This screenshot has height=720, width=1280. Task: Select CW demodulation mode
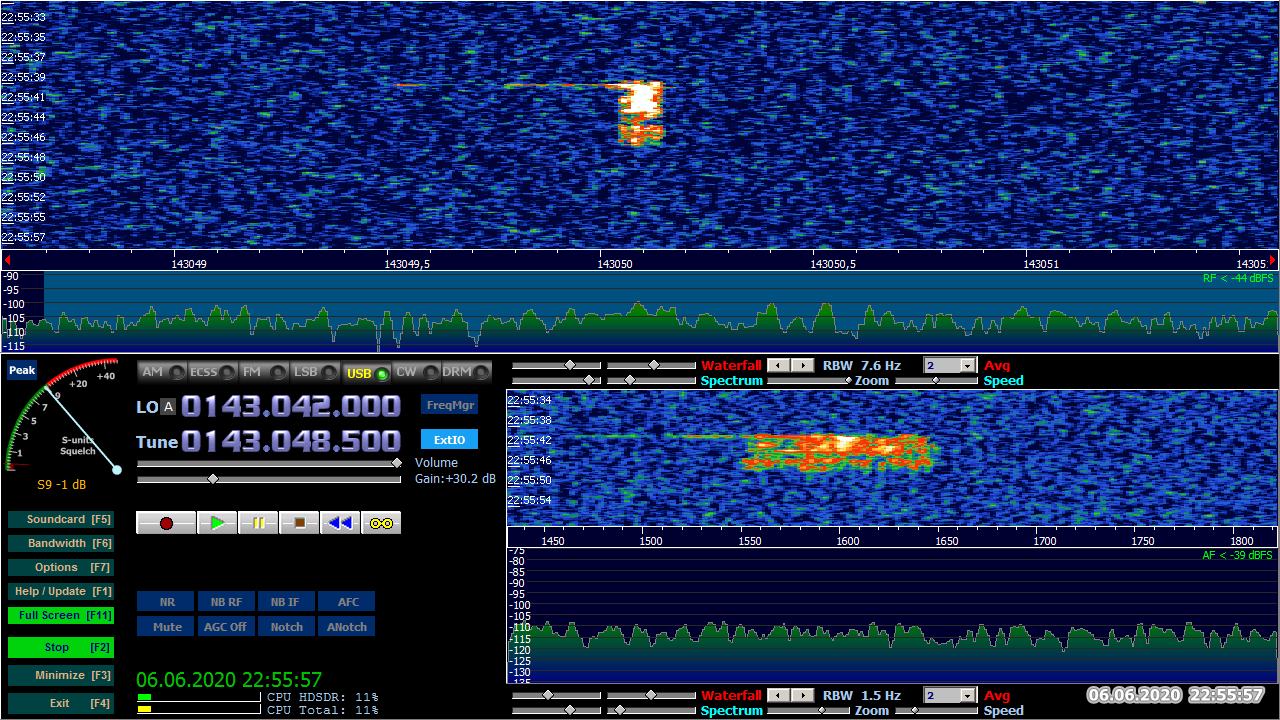pos(416,372)
